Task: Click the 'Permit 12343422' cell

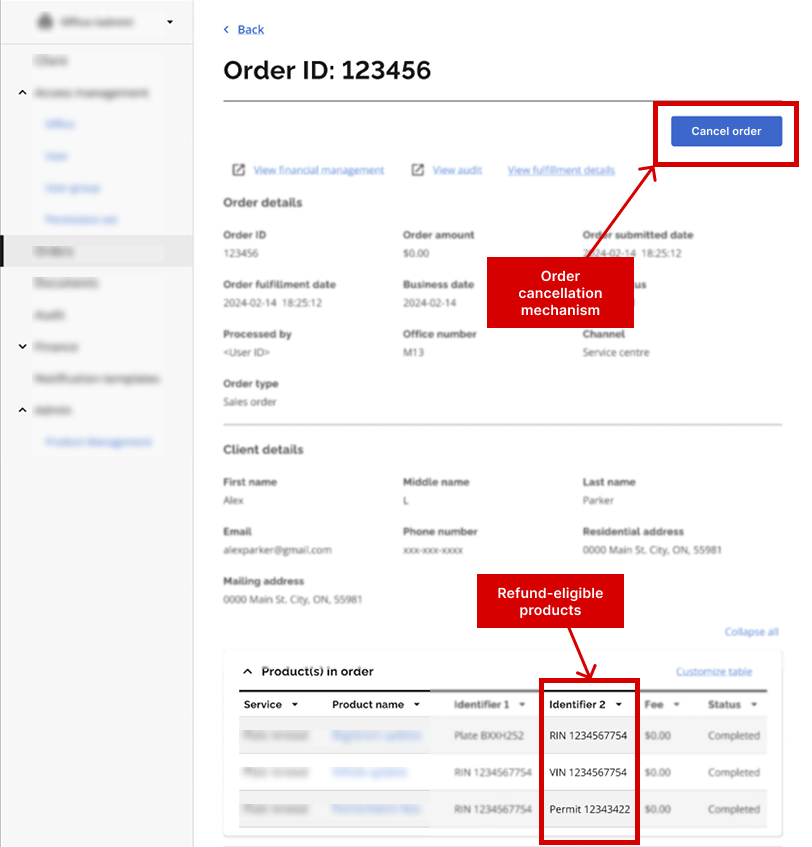Action: coord(589,809)
